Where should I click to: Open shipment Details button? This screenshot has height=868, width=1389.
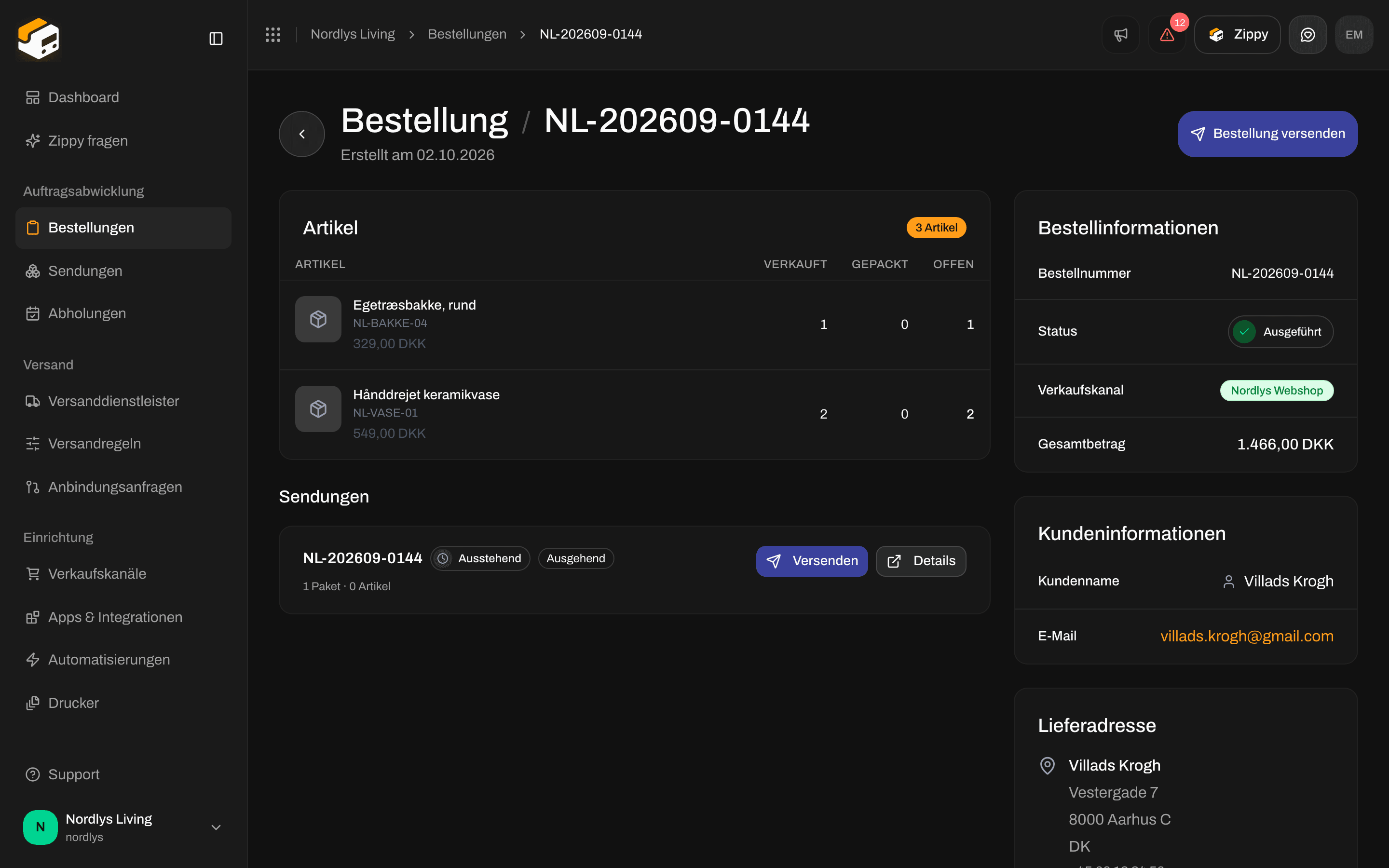coord(921,561)
